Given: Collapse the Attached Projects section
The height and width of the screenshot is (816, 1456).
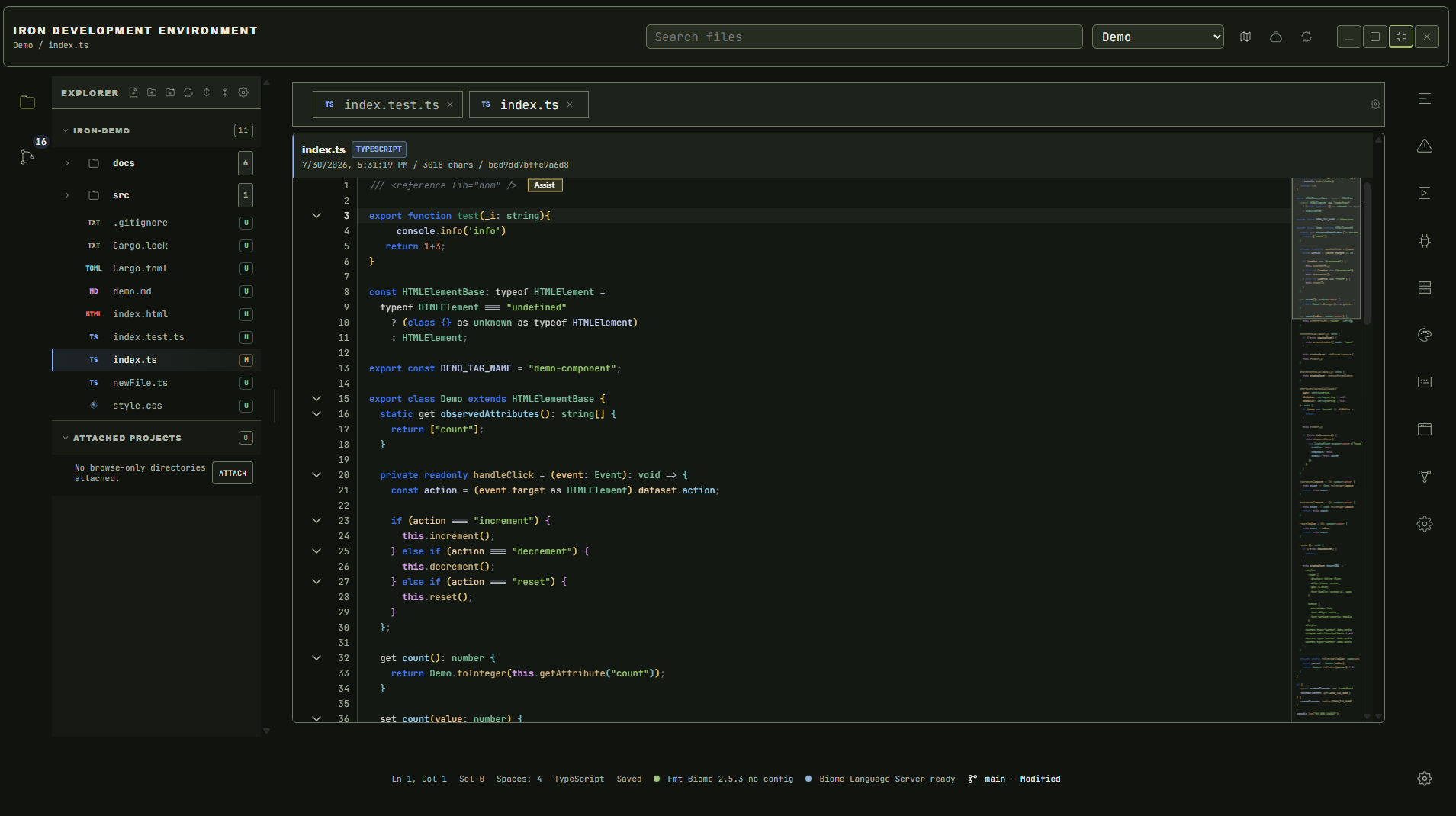Looking at the screenshot, I should (66, 438).
